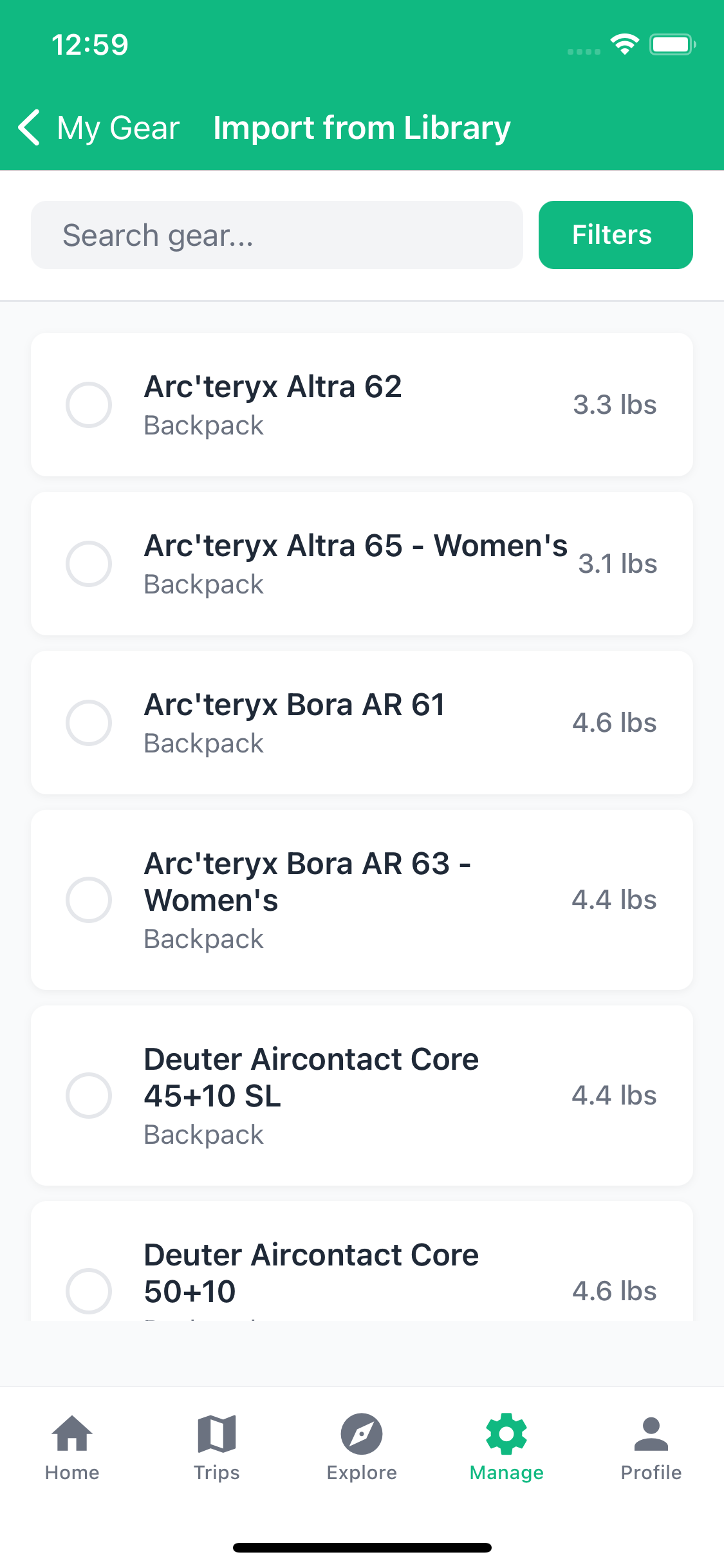724x1568 pixels.
Task: Open the Explore compass icon
Action: pos(362,1434)
